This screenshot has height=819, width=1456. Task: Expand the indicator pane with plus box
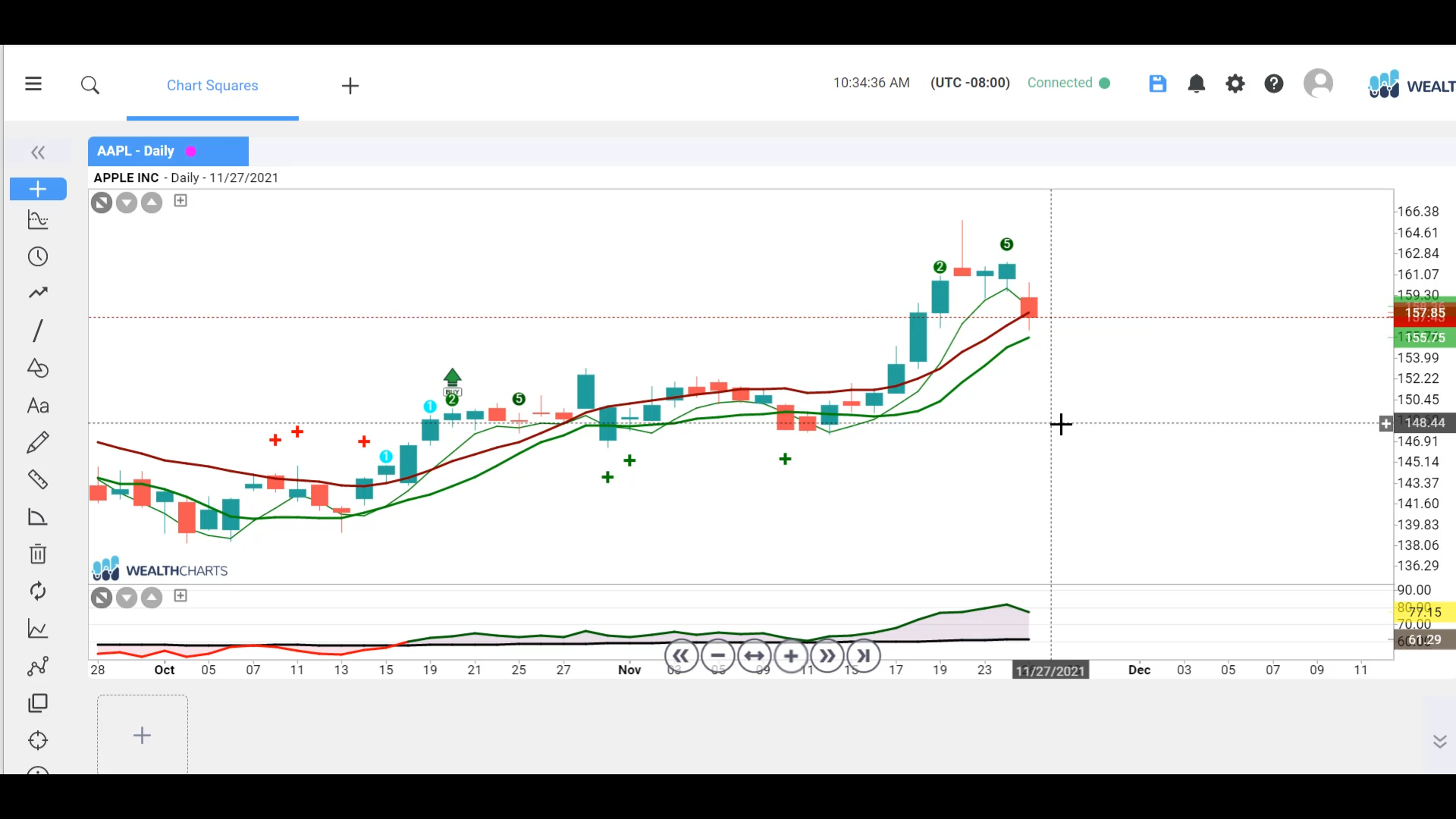point(180,595)
